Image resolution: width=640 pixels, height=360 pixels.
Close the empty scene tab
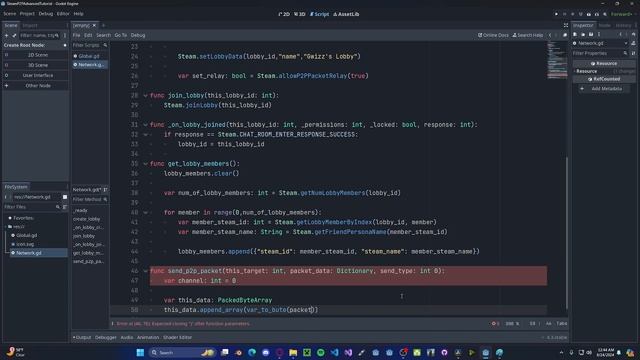(x=94, y=25)
